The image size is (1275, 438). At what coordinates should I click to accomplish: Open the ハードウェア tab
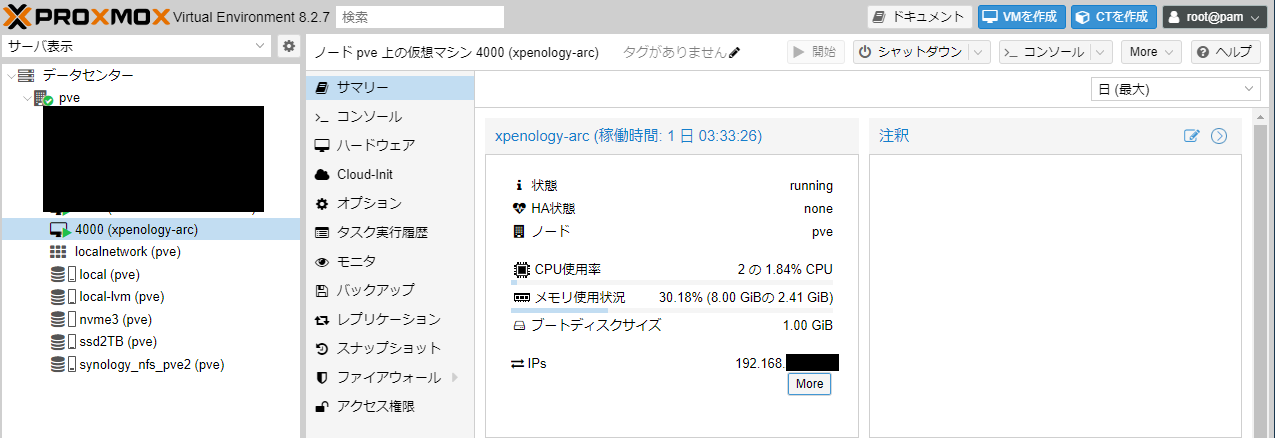point(375,145)
